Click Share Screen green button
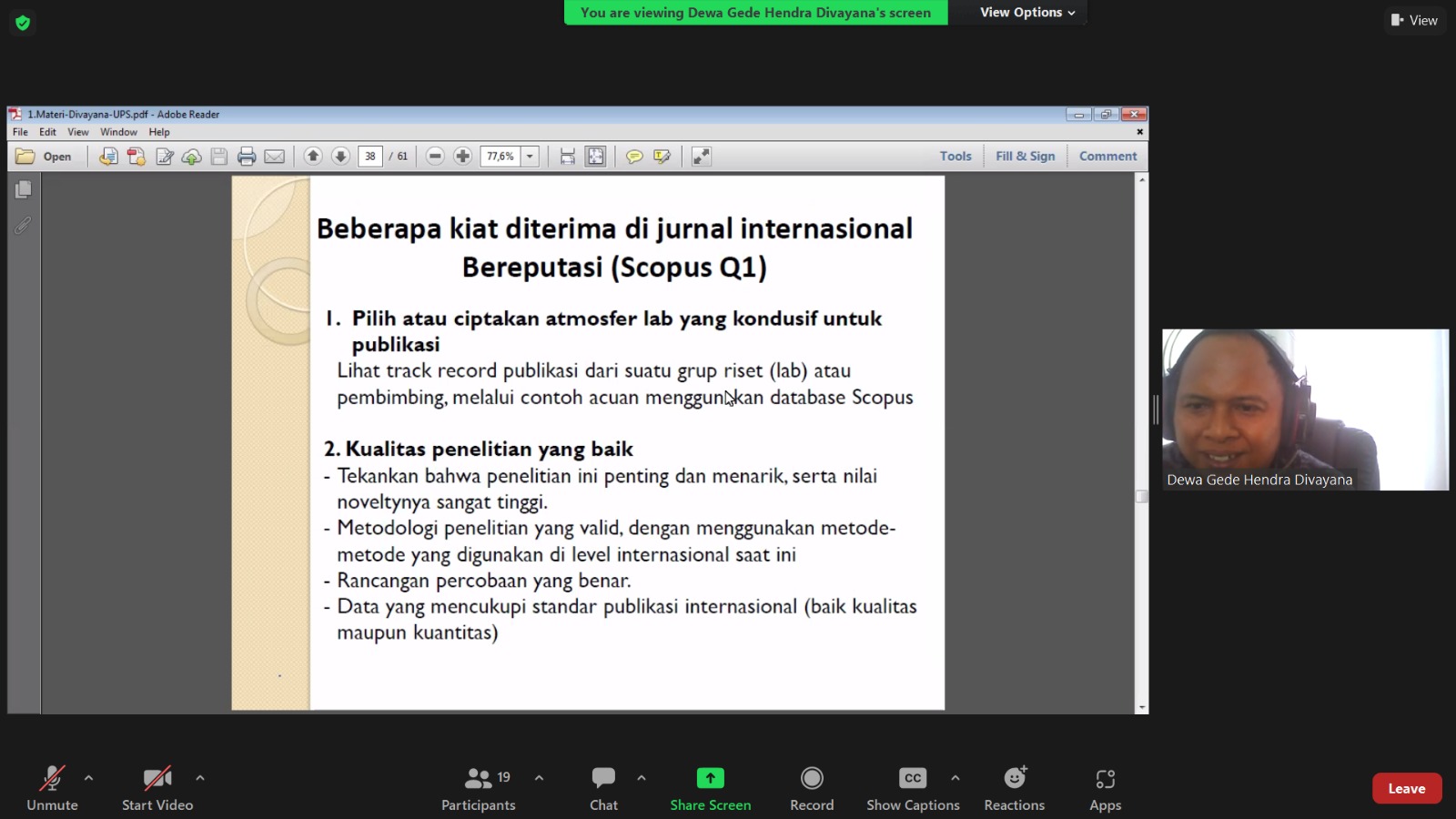This screenshot has width=1456, height=819. 711,788
